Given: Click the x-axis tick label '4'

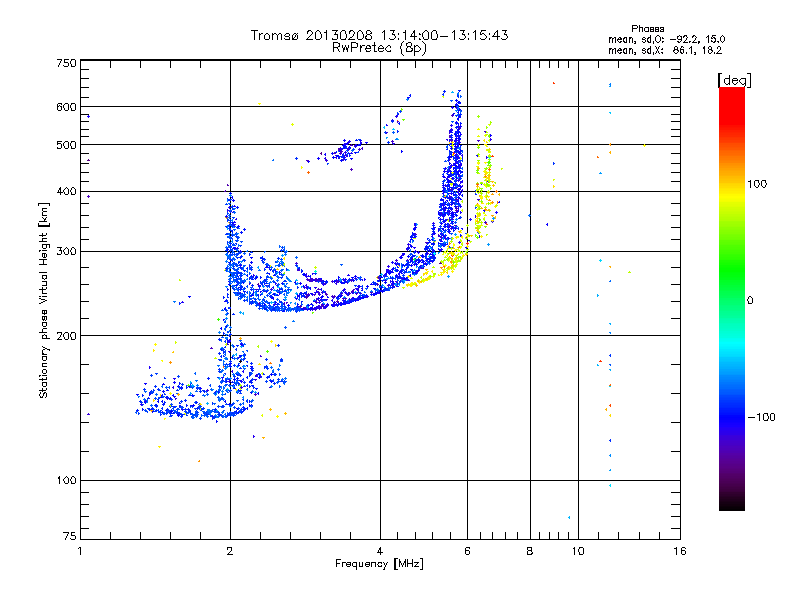Looking at the screenshot, I should coord(380,551).
